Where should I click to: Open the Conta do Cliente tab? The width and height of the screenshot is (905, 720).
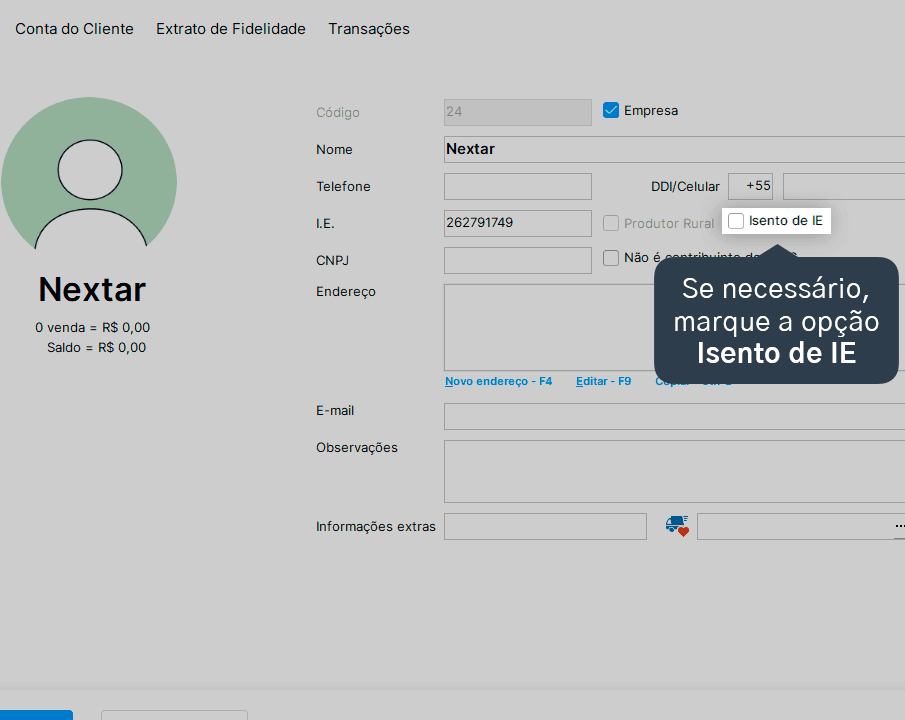coord(74,29)
